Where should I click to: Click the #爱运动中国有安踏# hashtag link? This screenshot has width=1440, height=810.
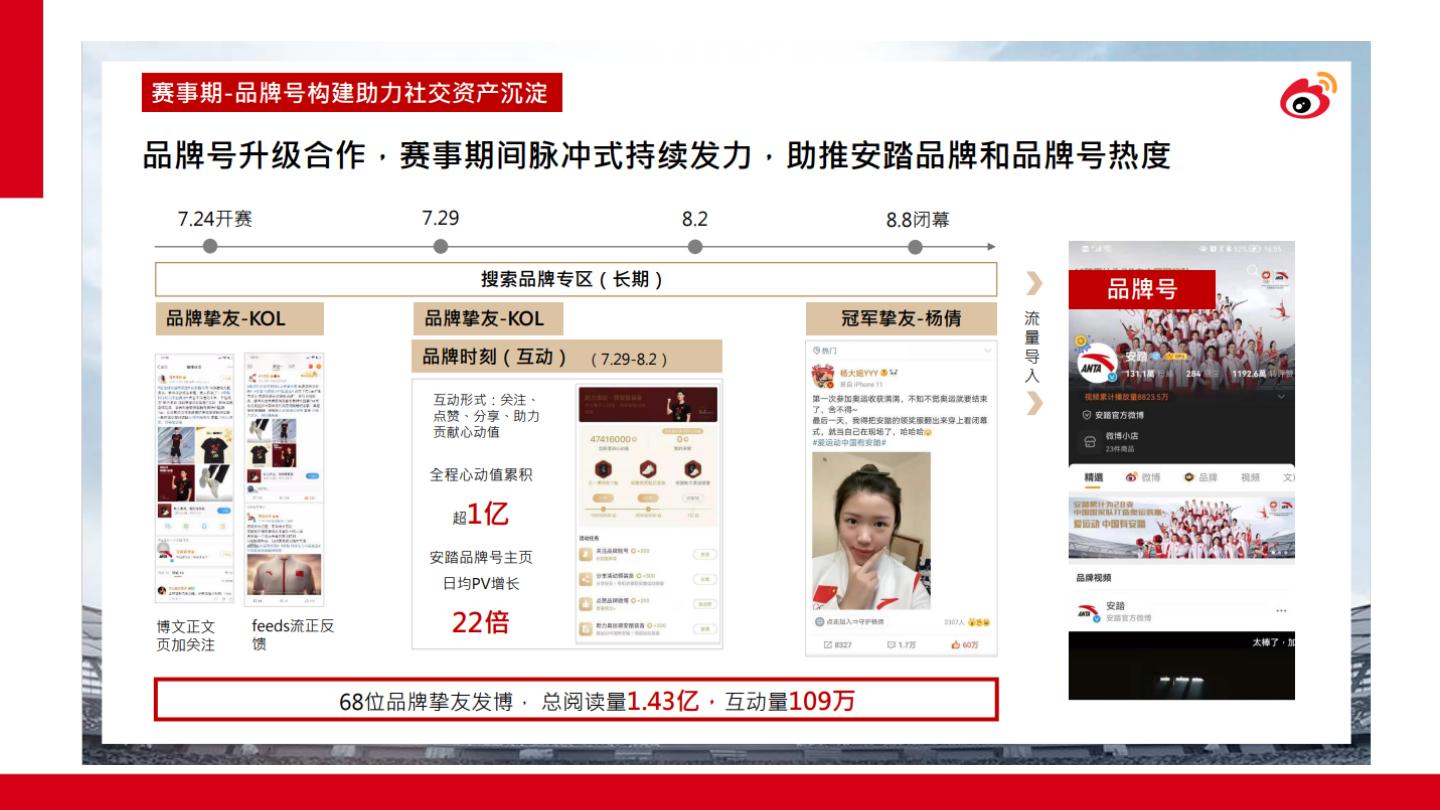[850, 443]
